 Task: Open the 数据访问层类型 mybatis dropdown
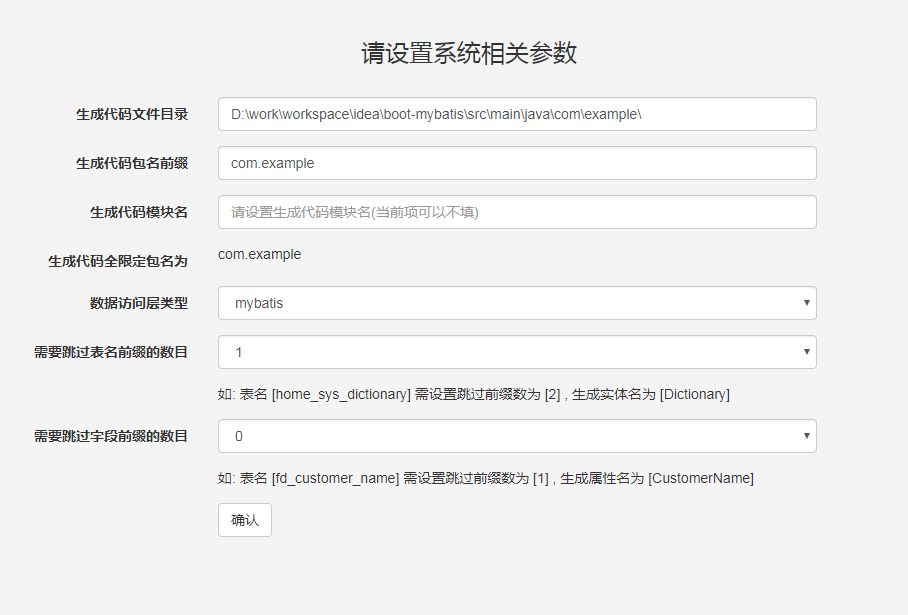[x=517, y=303]
